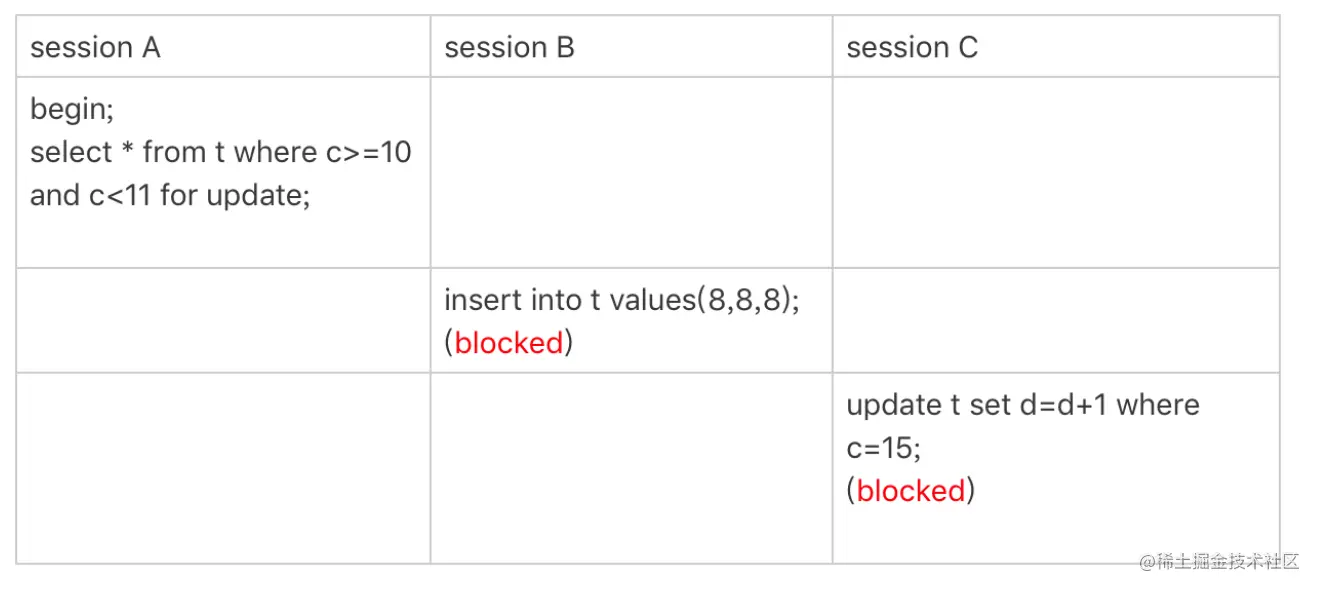Click the empty session B cell in the update row
This screenshot has height=590, width=1318.
click(631, 468)
